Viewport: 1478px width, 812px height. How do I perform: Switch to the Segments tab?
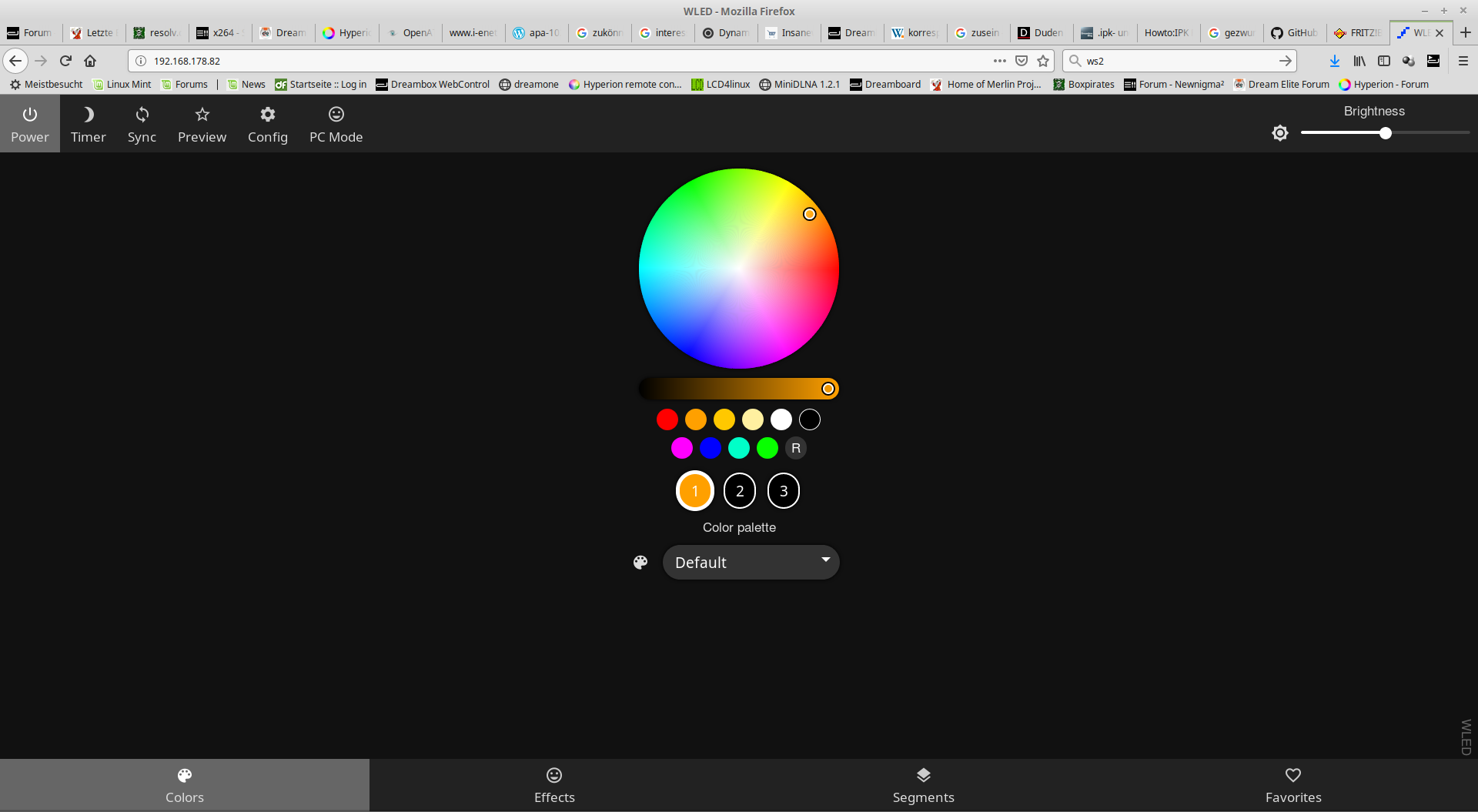(923, 785)
